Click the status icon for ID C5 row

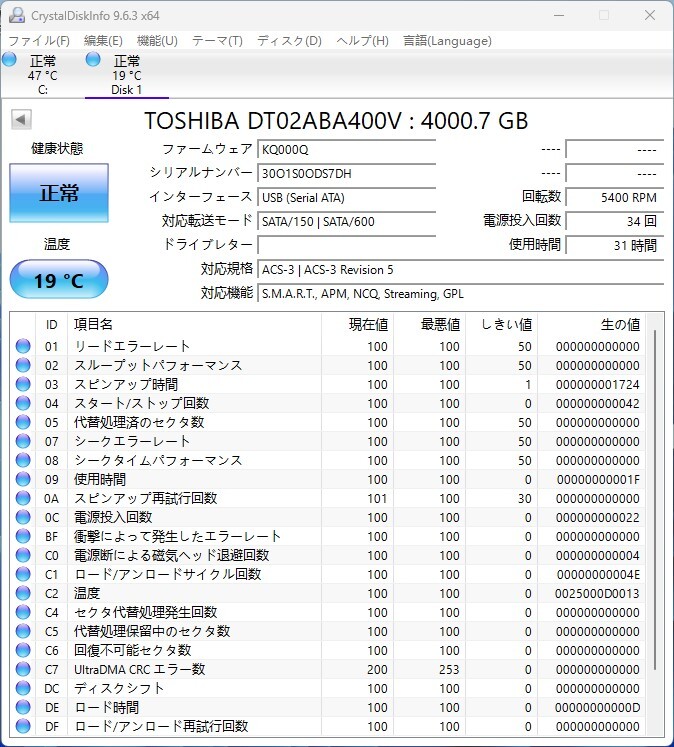[23, 631]
